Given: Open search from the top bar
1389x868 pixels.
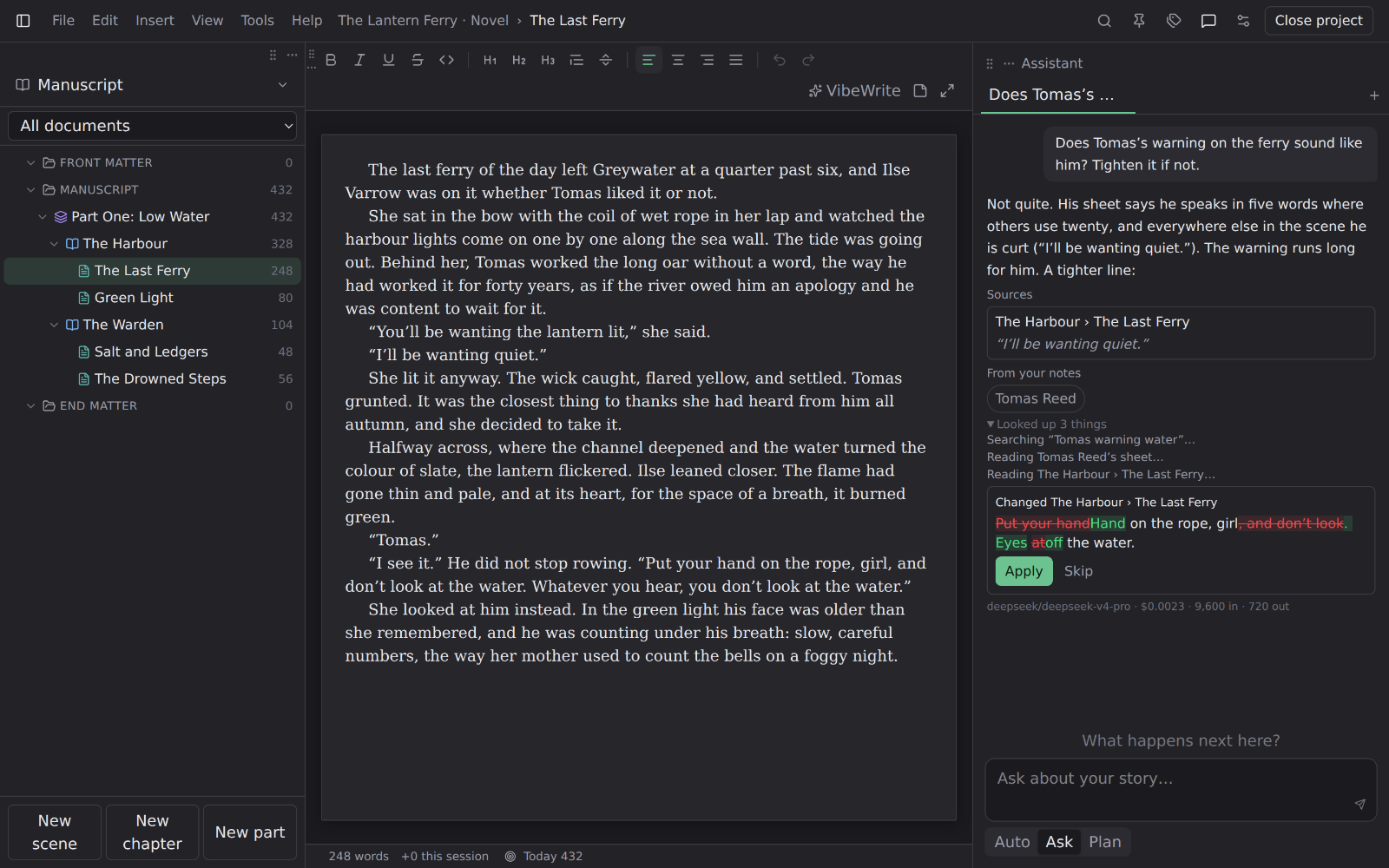Looking at the screenshot, I should 1104,21.
